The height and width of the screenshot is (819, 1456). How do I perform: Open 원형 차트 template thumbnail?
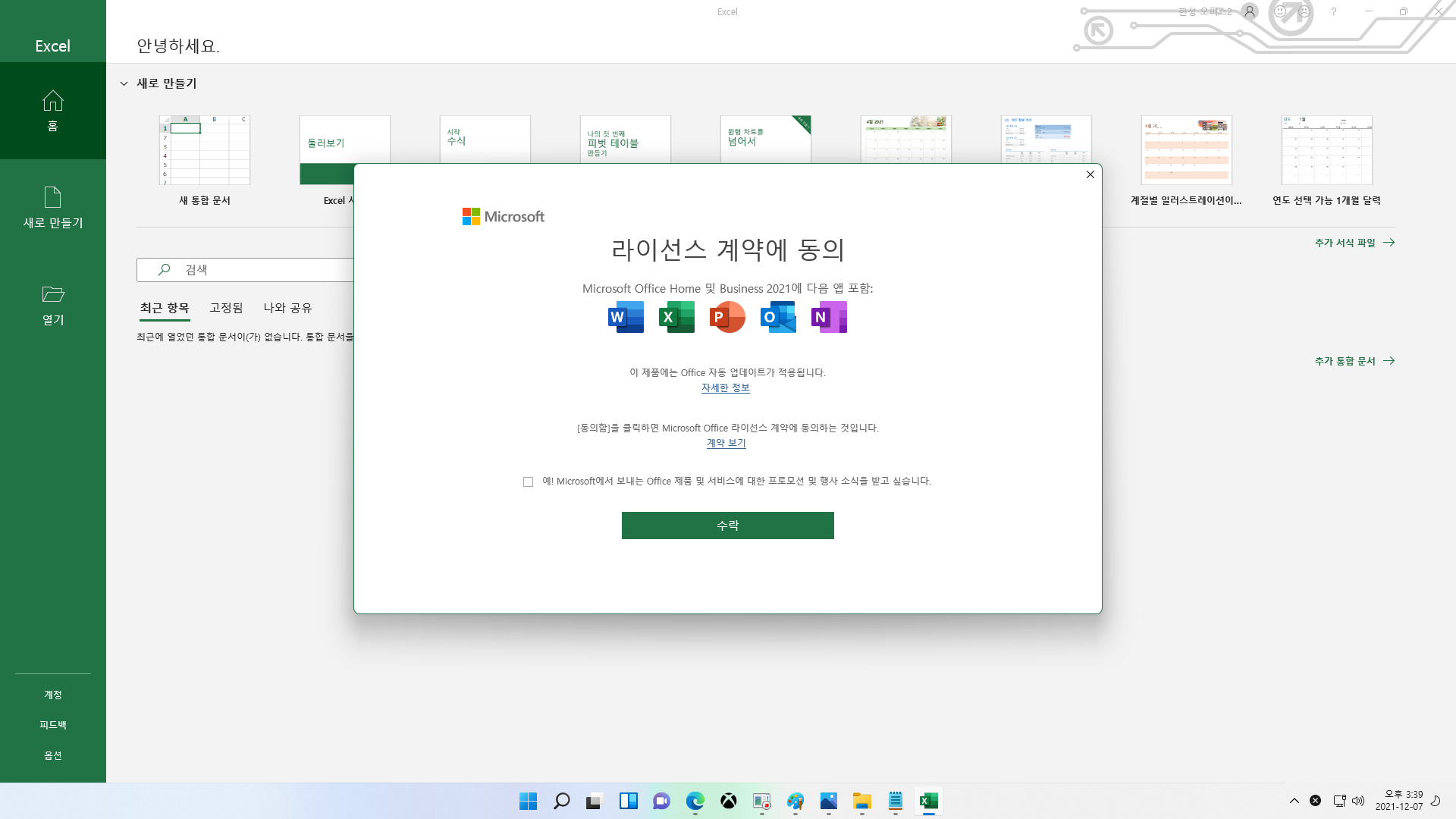pos(766,140)
